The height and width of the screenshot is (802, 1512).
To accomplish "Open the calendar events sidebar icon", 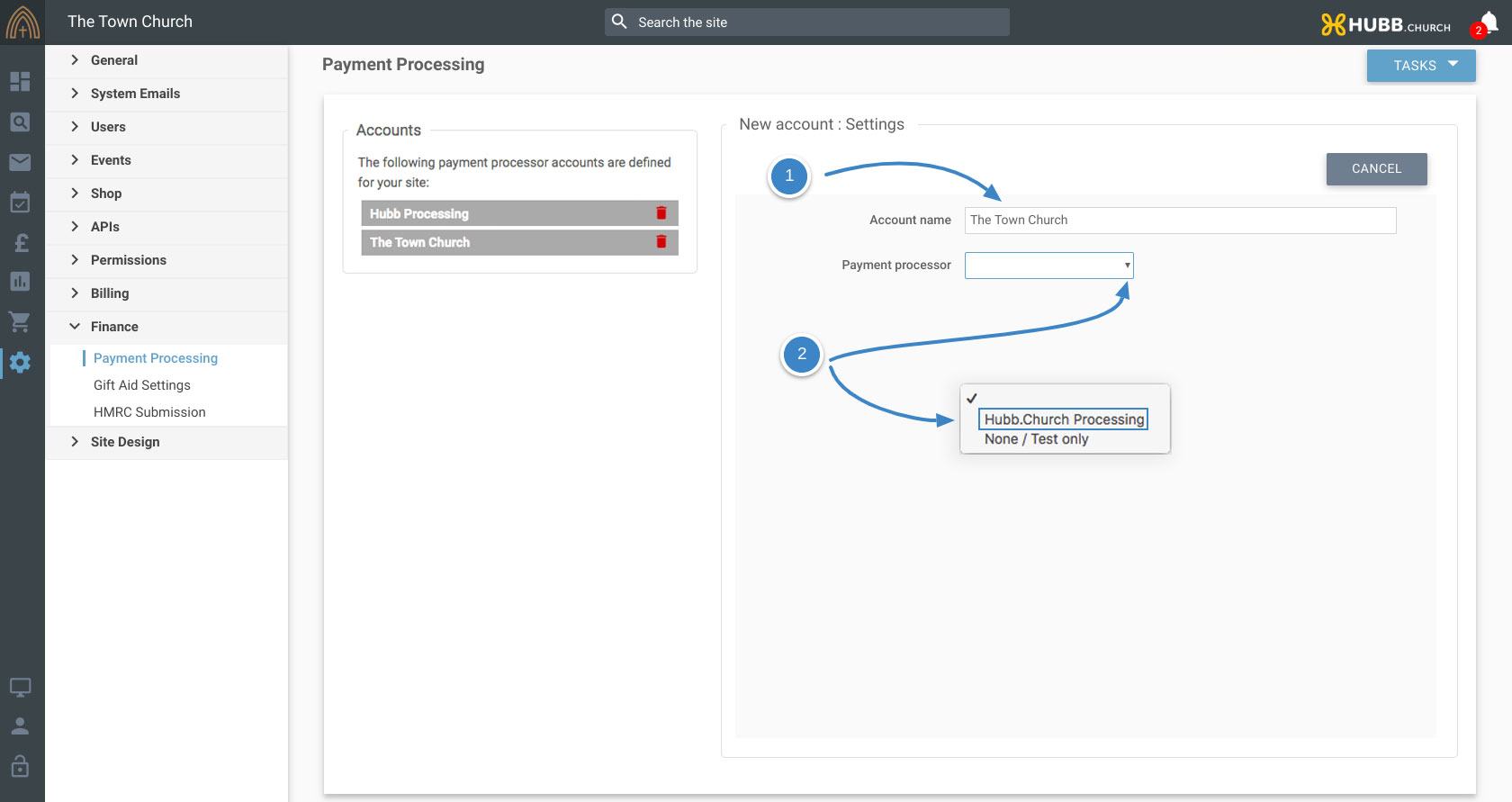I will point(20,202).
